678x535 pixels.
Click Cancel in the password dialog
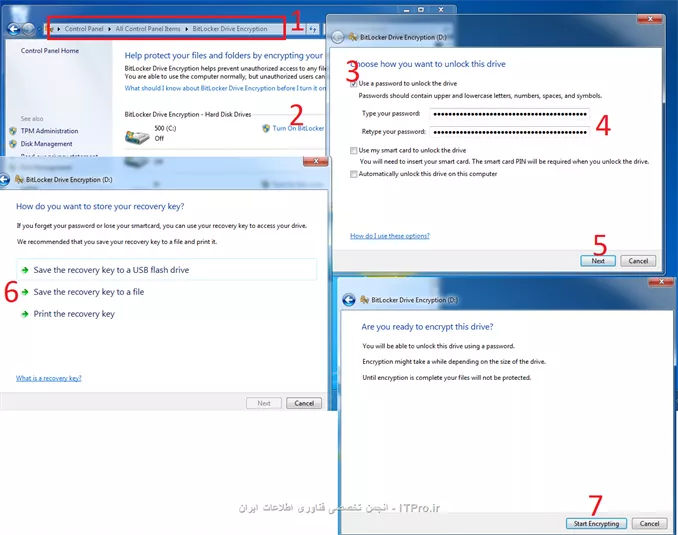point(638,261)
